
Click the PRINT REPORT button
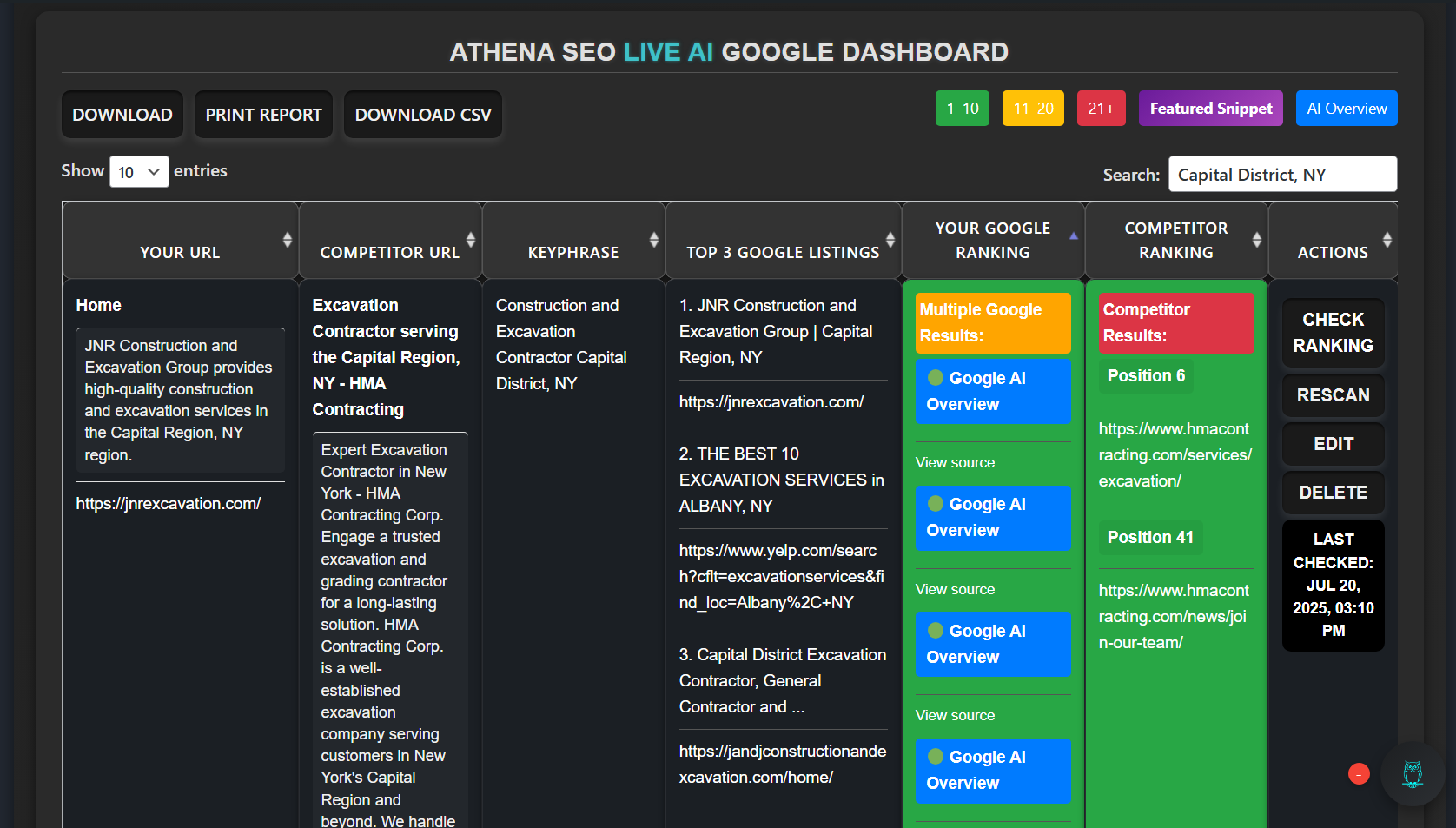263,115
